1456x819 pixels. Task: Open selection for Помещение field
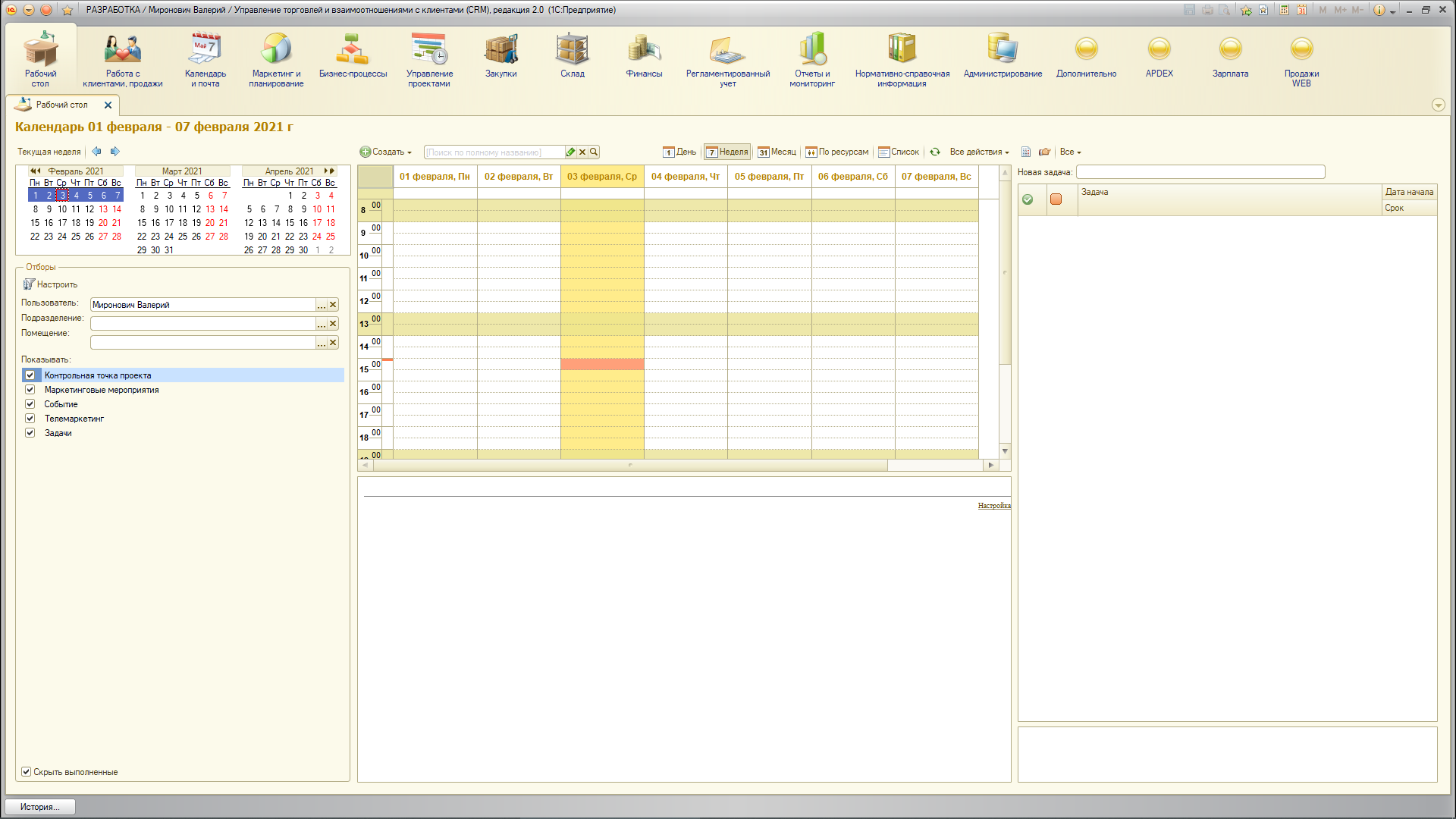[x=322, y=343]
